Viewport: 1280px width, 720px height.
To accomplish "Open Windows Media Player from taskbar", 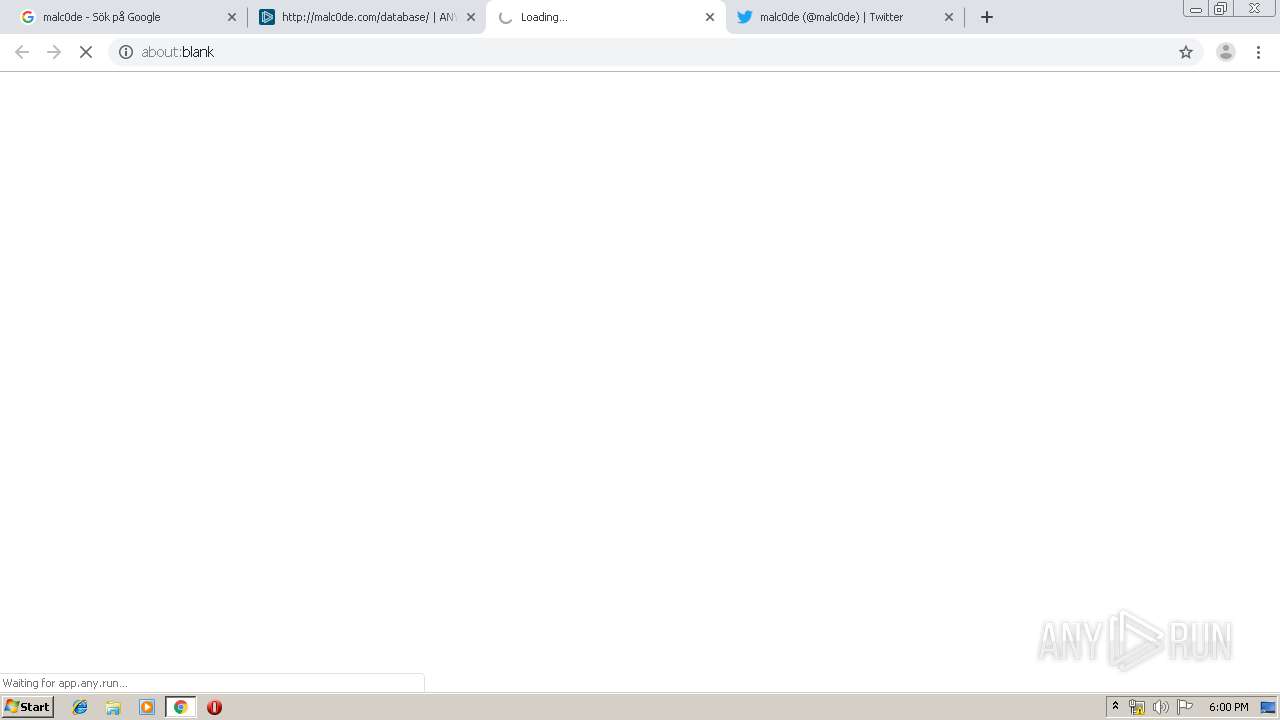I will (147, 707).
